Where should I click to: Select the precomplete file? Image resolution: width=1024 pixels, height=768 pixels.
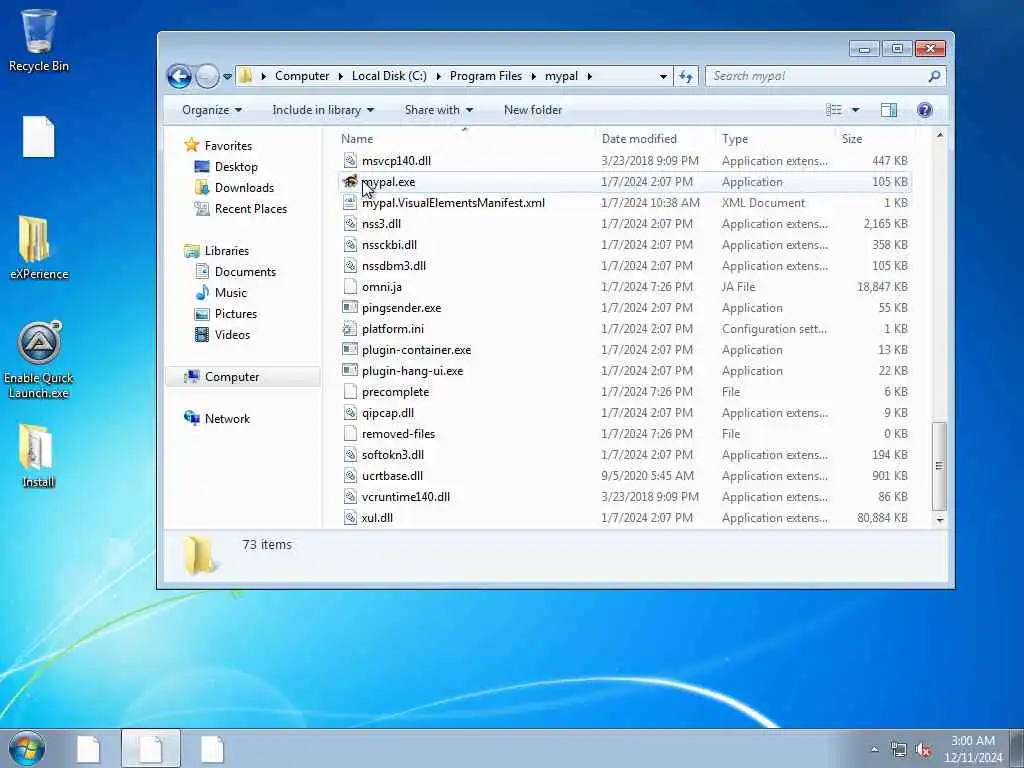395,392
